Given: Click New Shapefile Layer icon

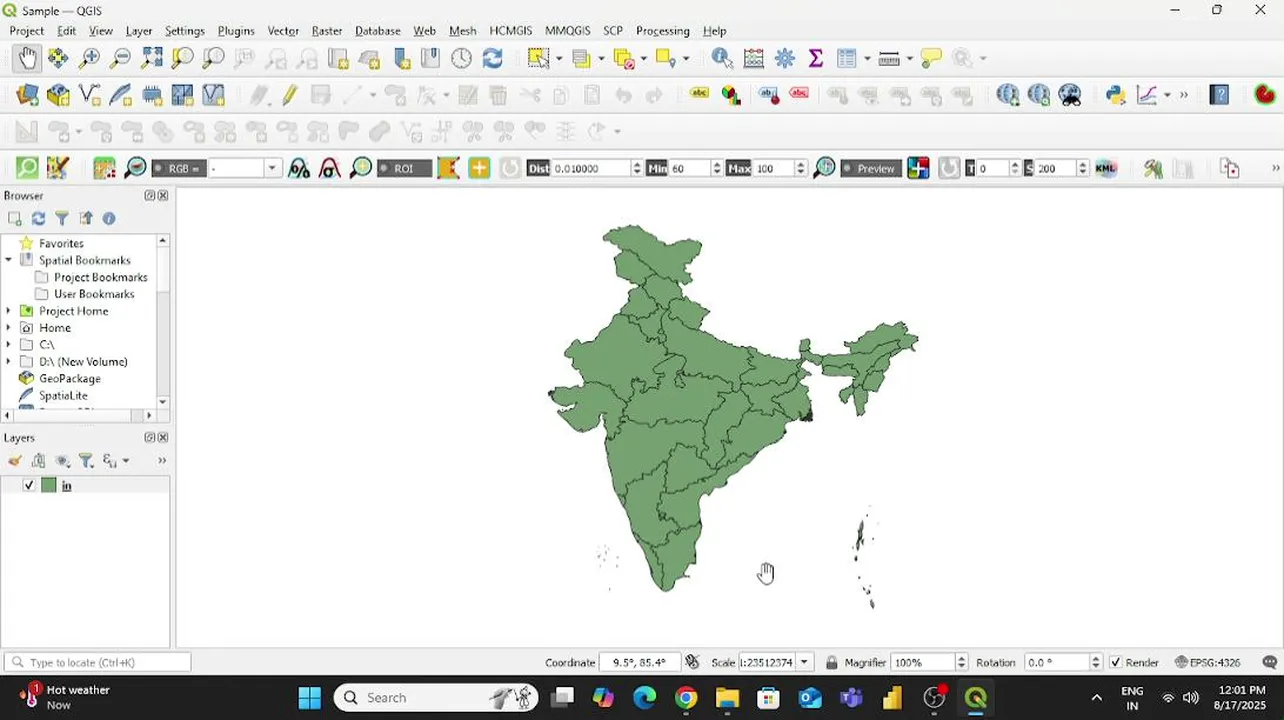Looking at the screenshot, I should coord(89,95).
